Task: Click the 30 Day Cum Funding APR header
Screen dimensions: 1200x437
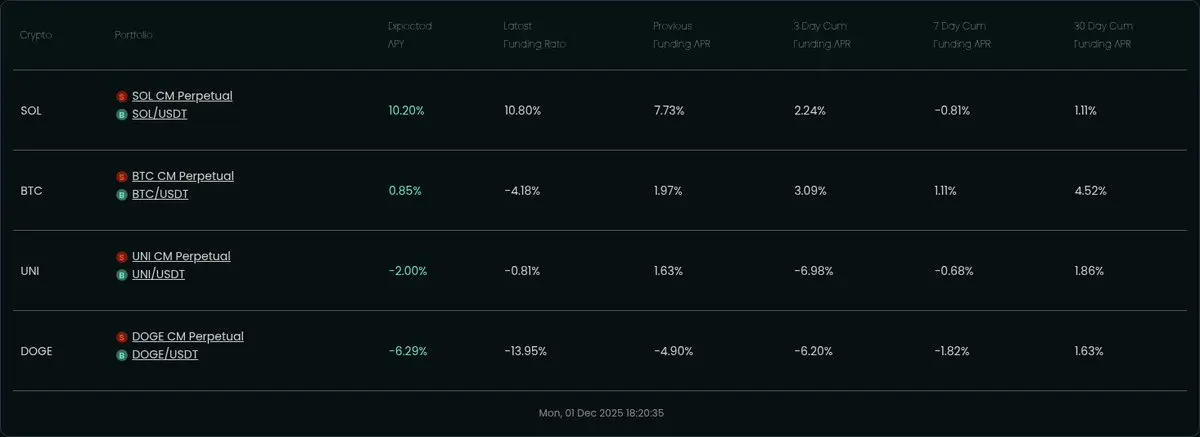Action: tap(1105, 35)
